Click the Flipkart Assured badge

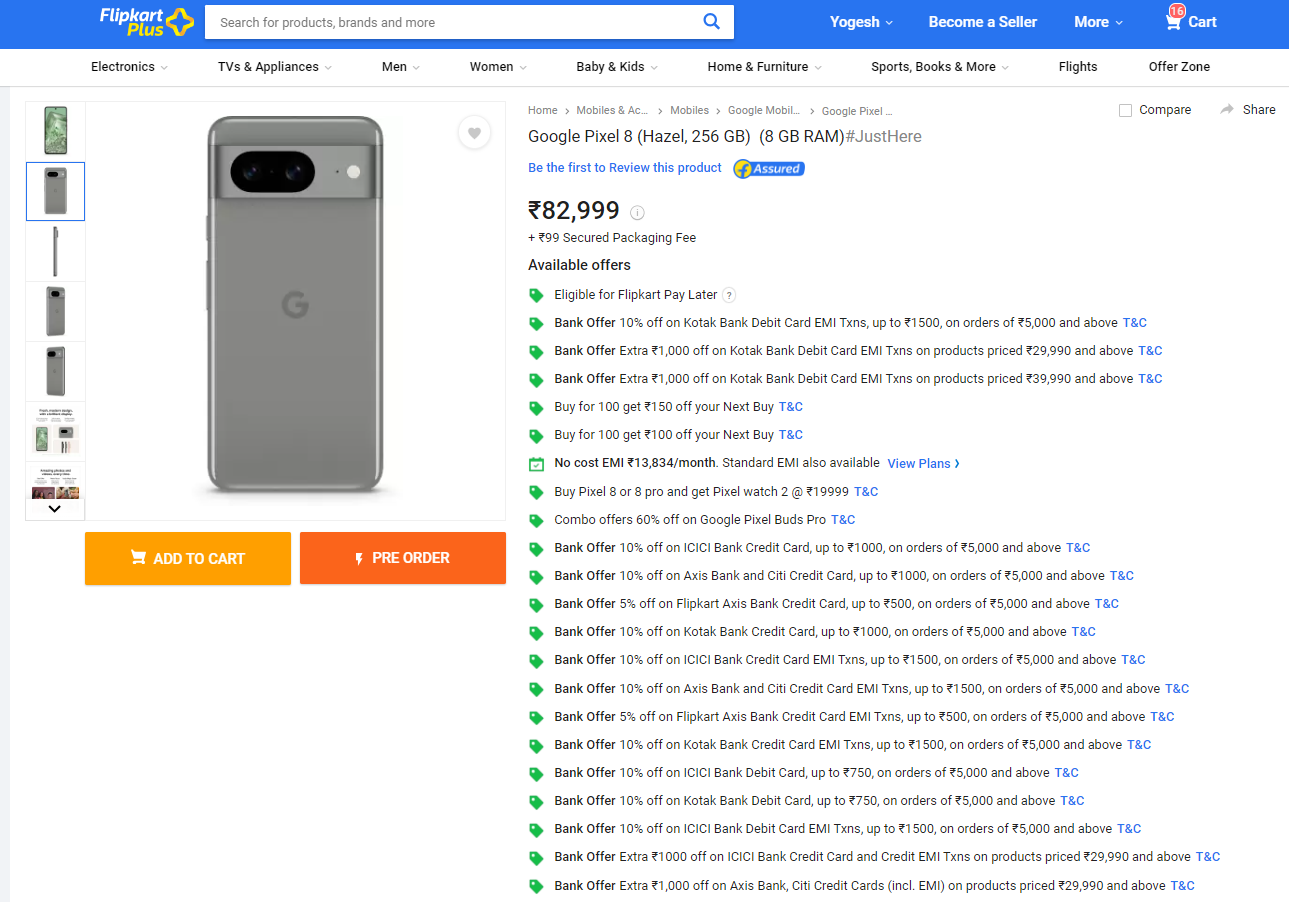[769, 168]
